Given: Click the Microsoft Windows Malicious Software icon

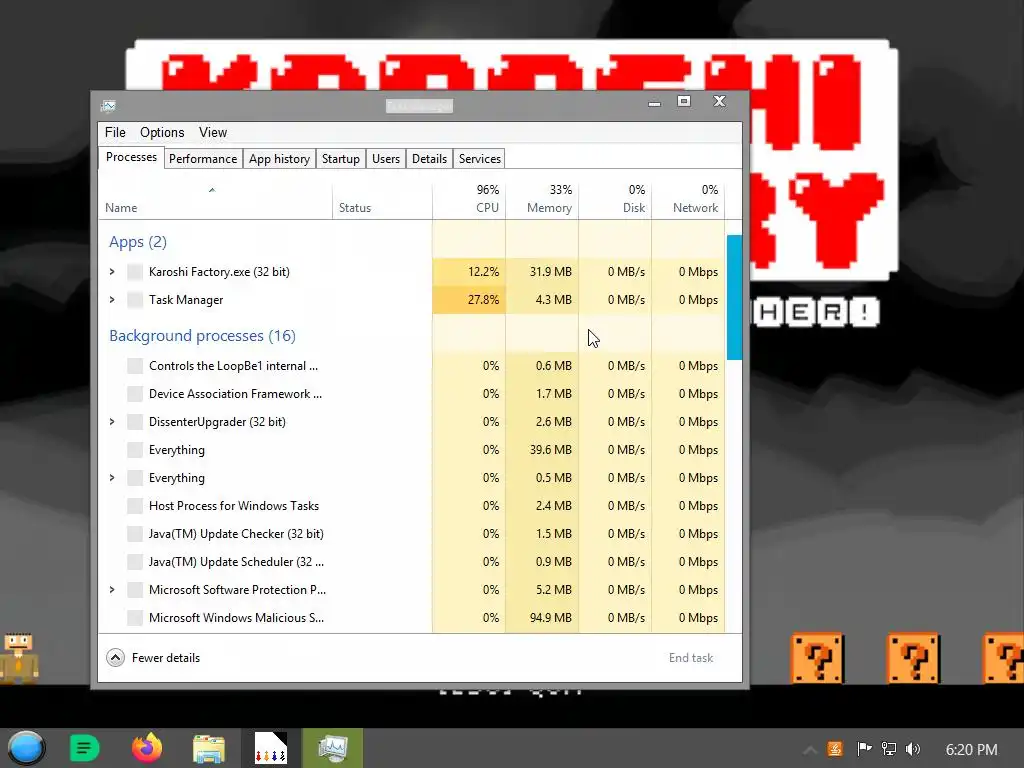Looking at the screenshot, I should tap(135, 618).
